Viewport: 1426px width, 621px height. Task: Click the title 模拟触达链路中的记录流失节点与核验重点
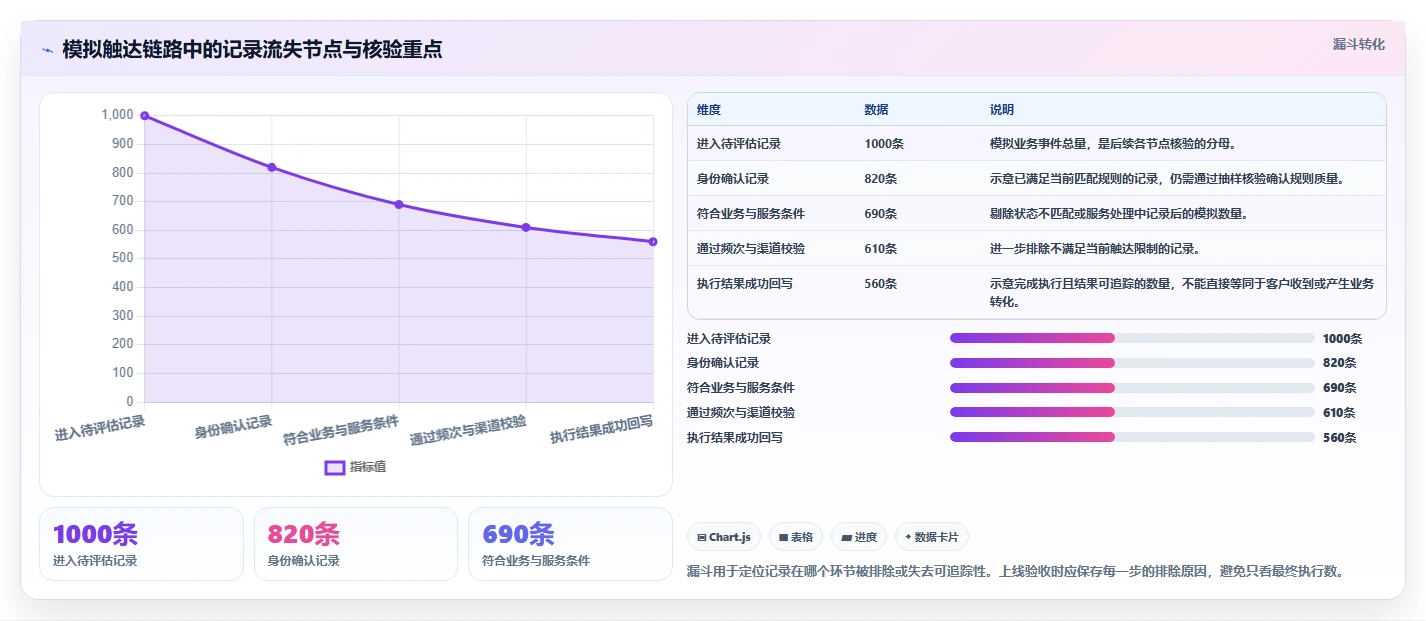[252, 50]
